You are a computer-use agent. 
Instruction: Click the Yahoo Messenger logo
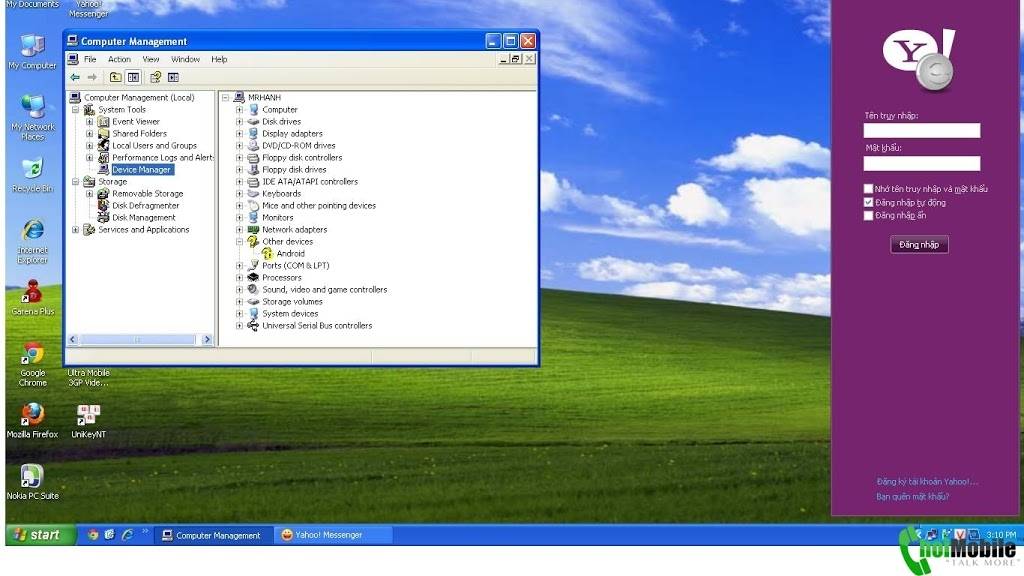tap(920, 60)
